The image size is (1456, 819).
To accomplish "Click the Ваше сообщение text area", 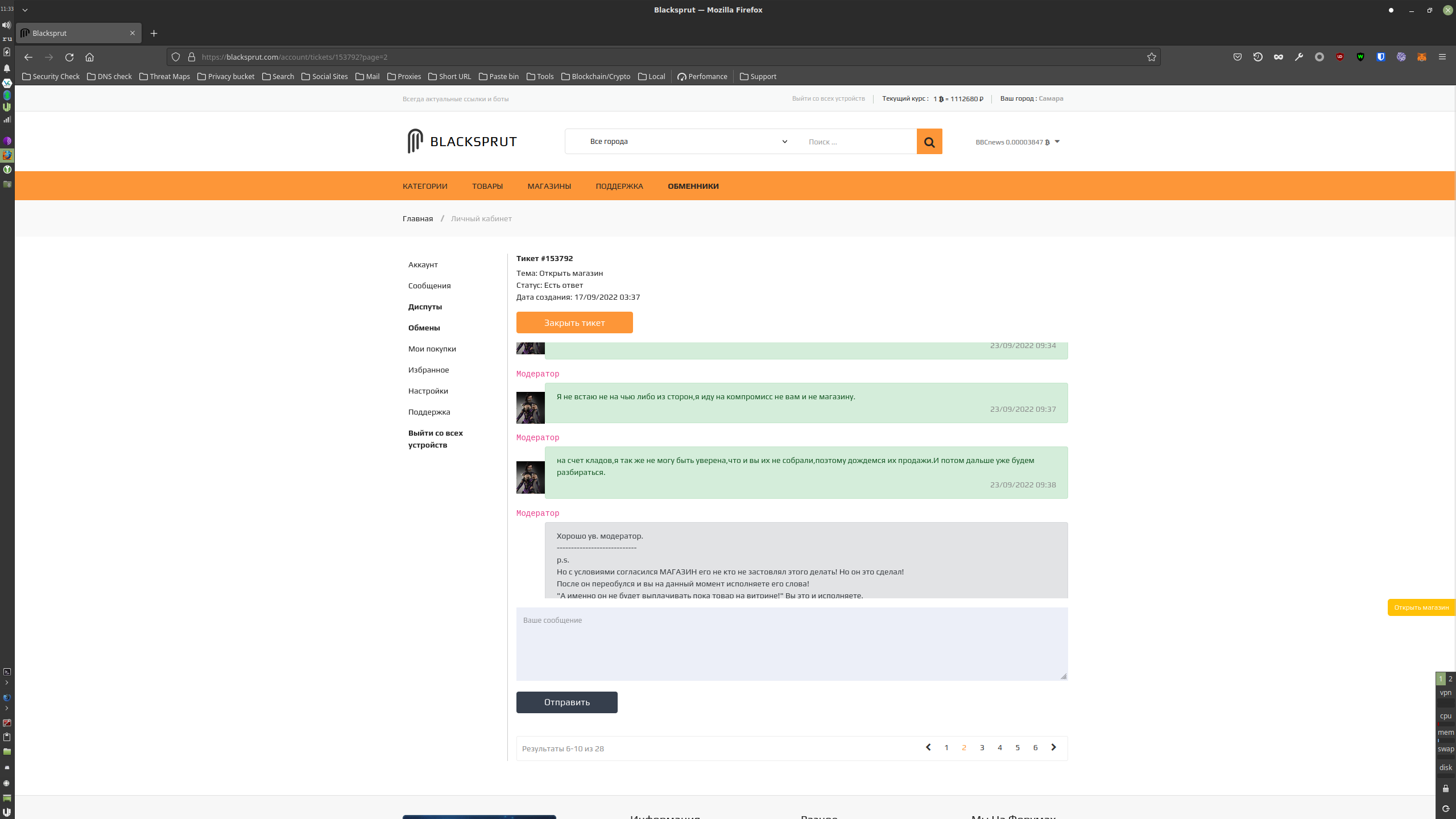I will 792,644.
